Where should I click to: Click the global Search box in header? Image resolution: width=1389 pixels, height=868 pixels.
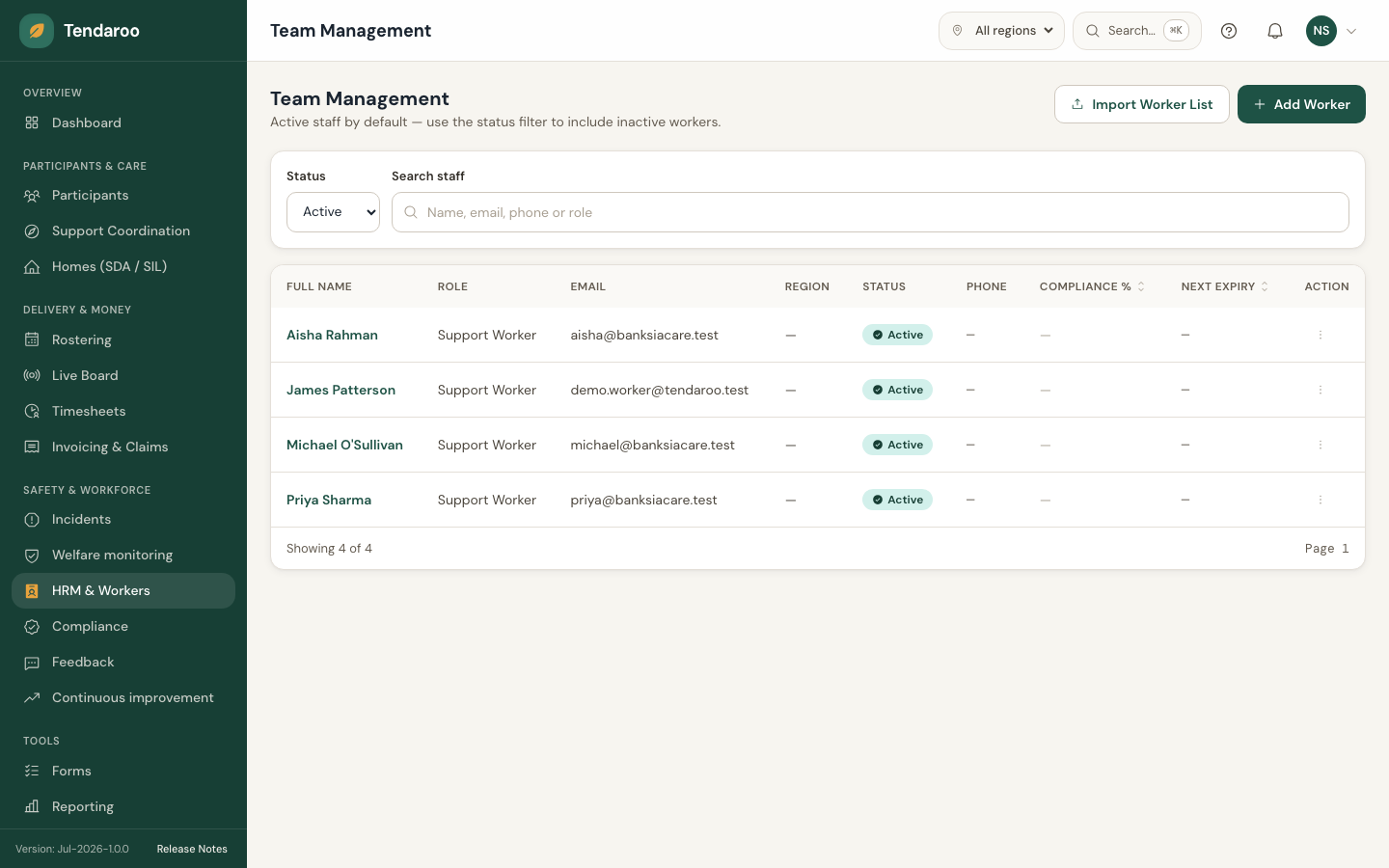pyautogui.click(x=1137, y=31)
